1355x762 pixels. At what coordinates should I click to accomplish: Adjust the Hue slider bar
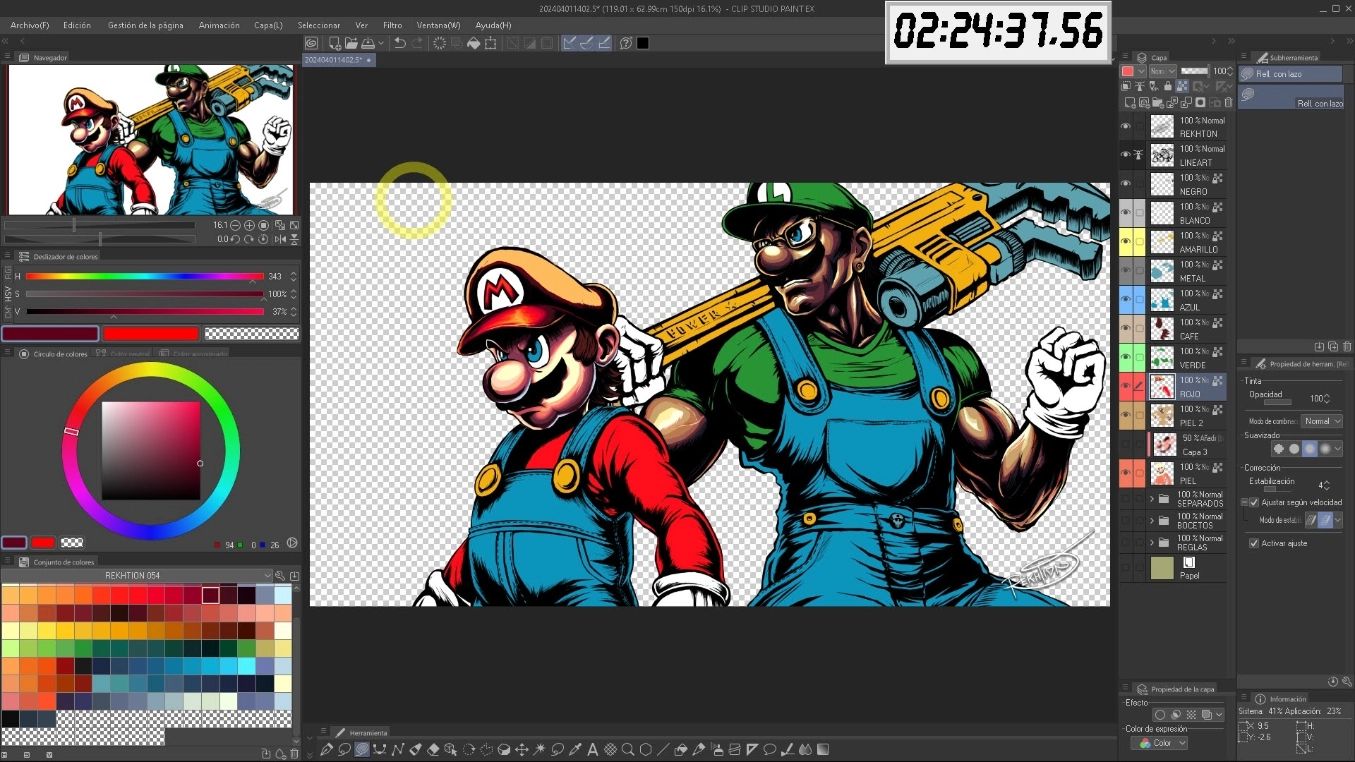click(145, 276)
